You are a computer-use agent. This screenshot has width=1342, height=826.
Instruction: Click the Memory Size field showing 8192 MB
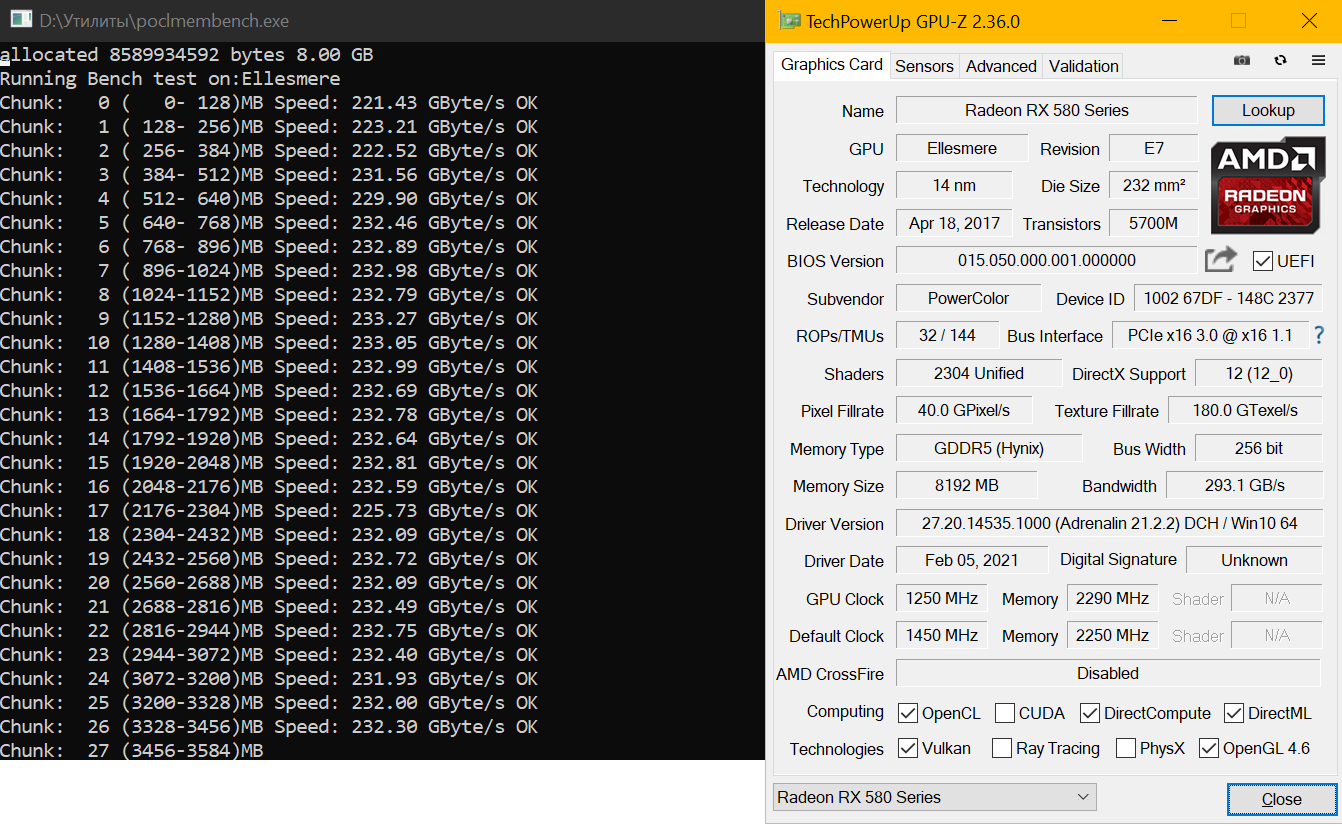[967, 485]
